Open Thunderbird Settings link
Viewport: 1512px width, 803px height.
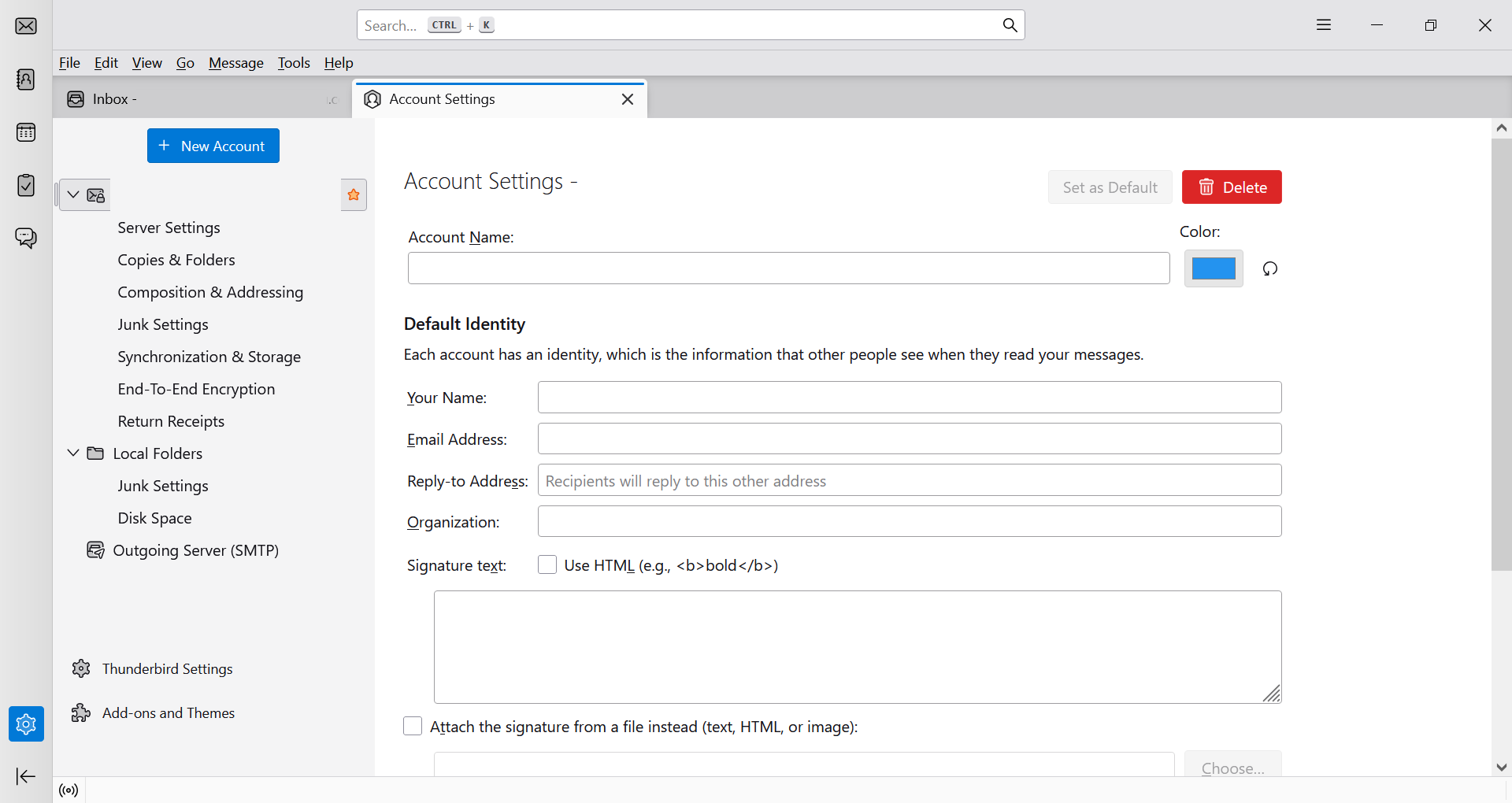[168, 668]
